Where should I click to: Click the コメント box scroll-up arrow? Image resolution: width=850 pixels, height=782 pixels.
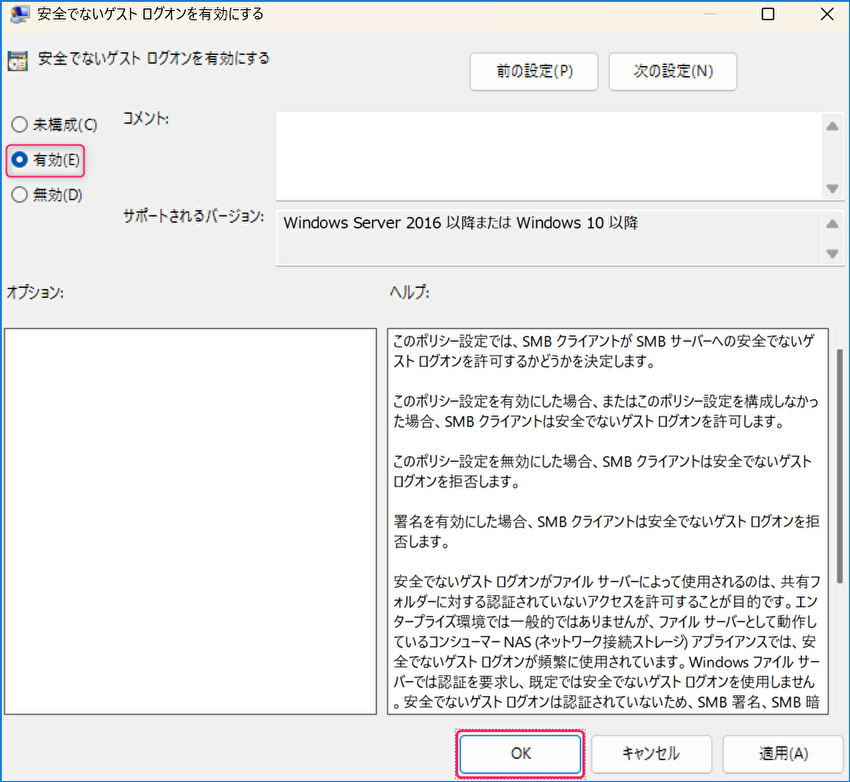831,125
